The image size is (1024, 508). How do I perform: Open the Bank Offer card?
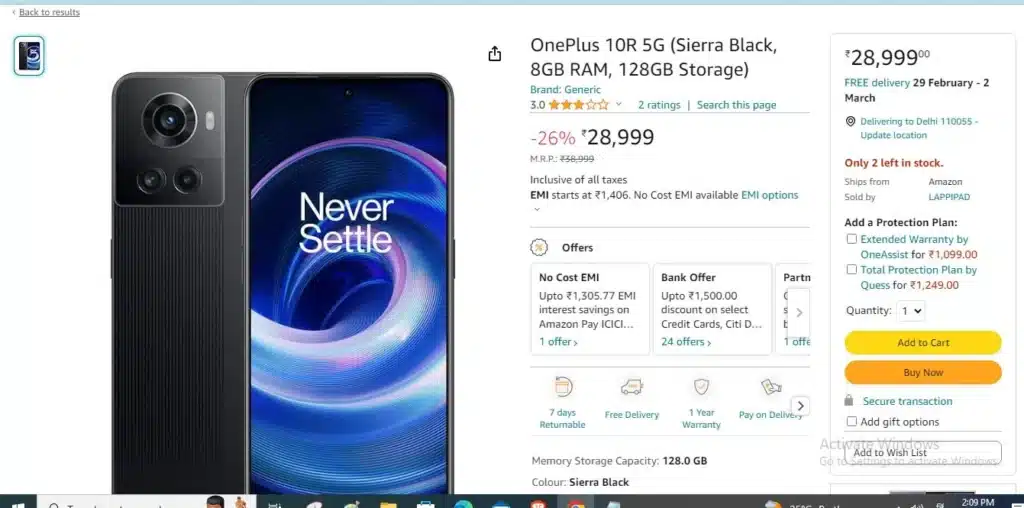(x=712, y=309)
